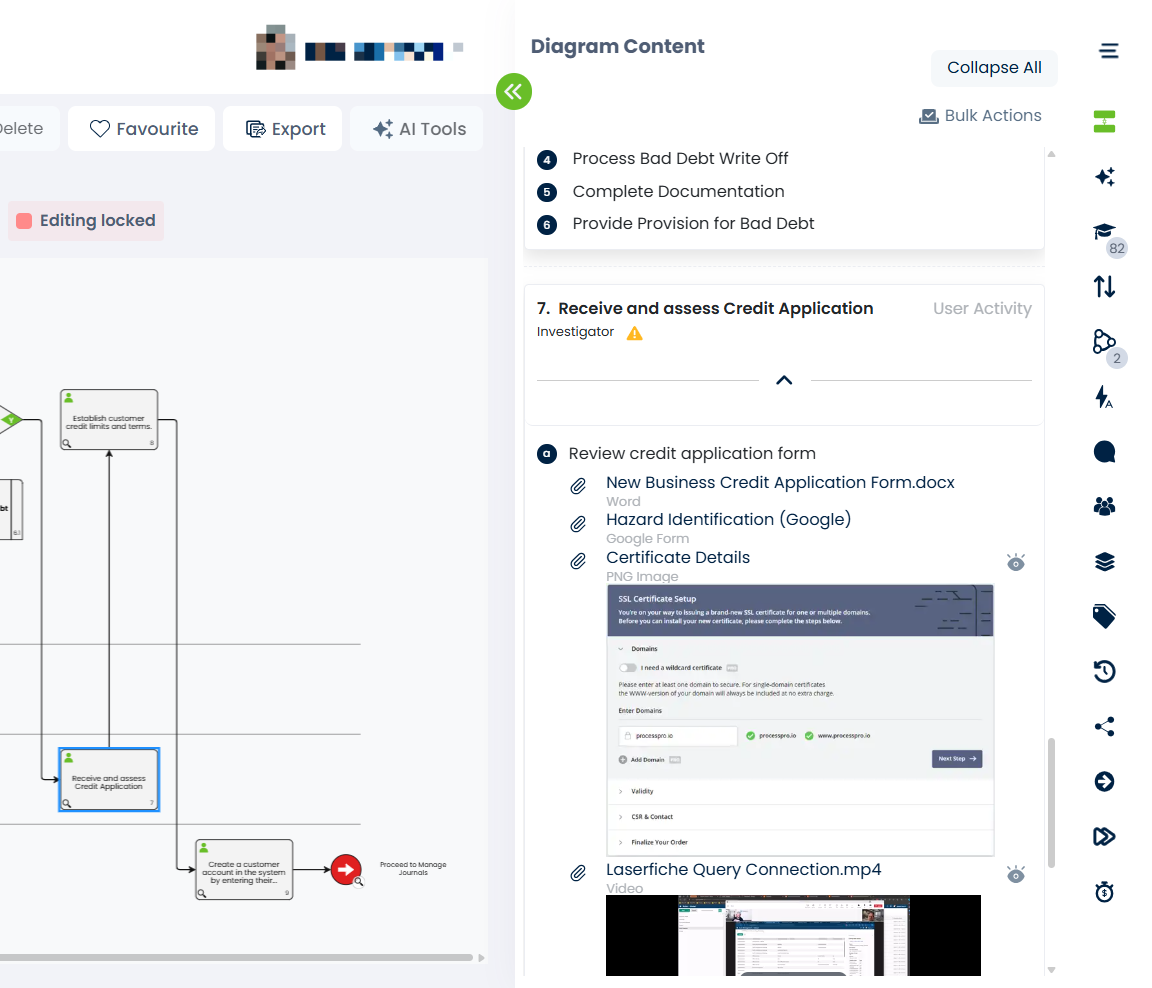Toggle preview eye for Certificate Details
The width and height of the screenshot is (1152, 988).
pyautogui.click(x=1016, y=562)
